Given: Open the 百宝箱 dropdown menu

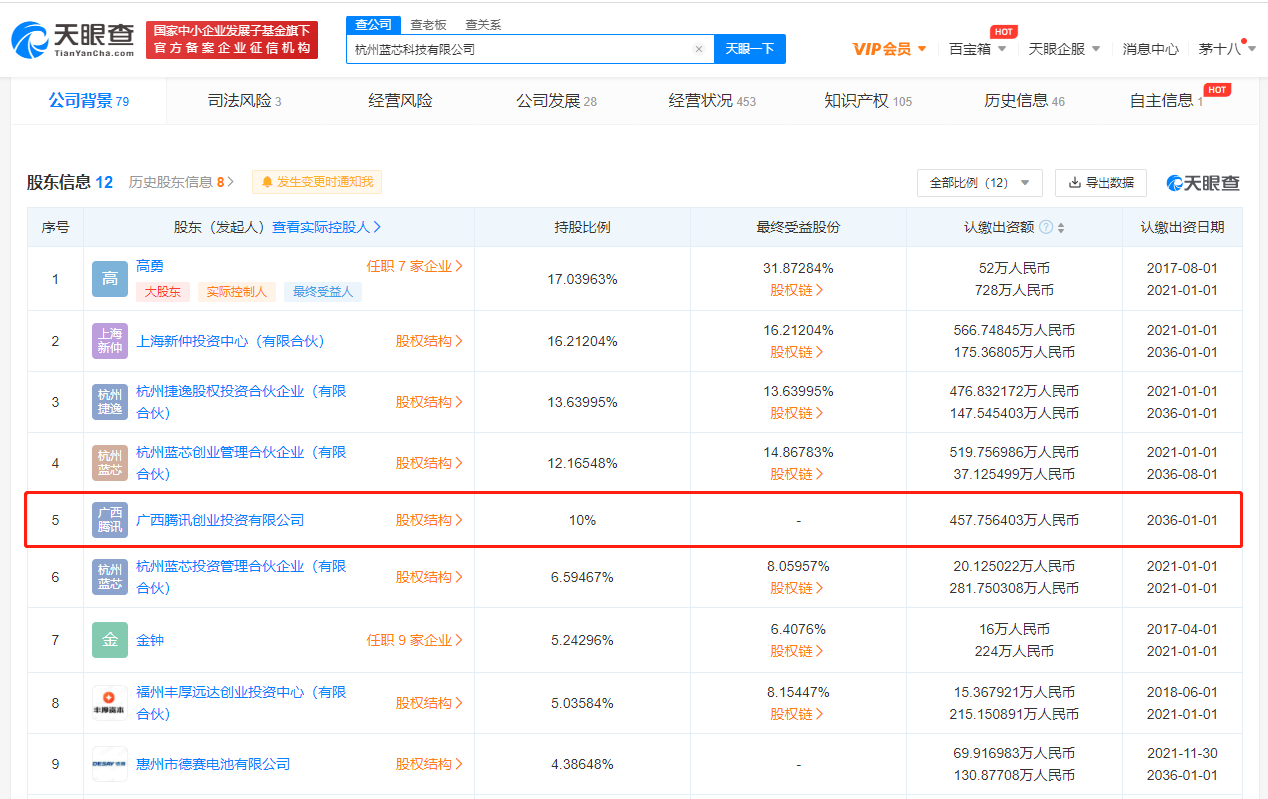Looking at the screenshot, I should point(977,49).
